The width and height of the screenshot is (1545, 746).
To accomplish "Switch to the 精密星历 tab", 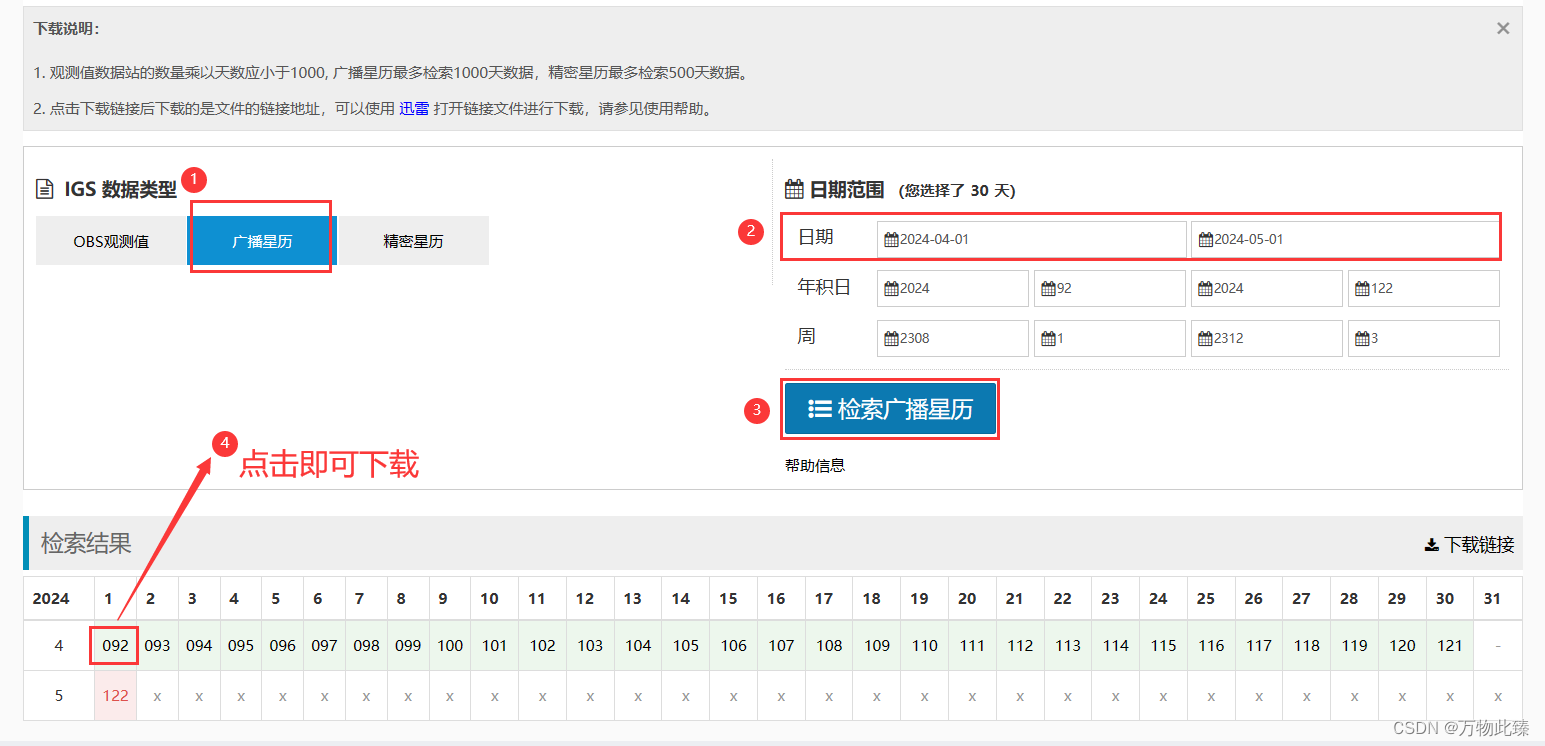I will click(414, 240).
